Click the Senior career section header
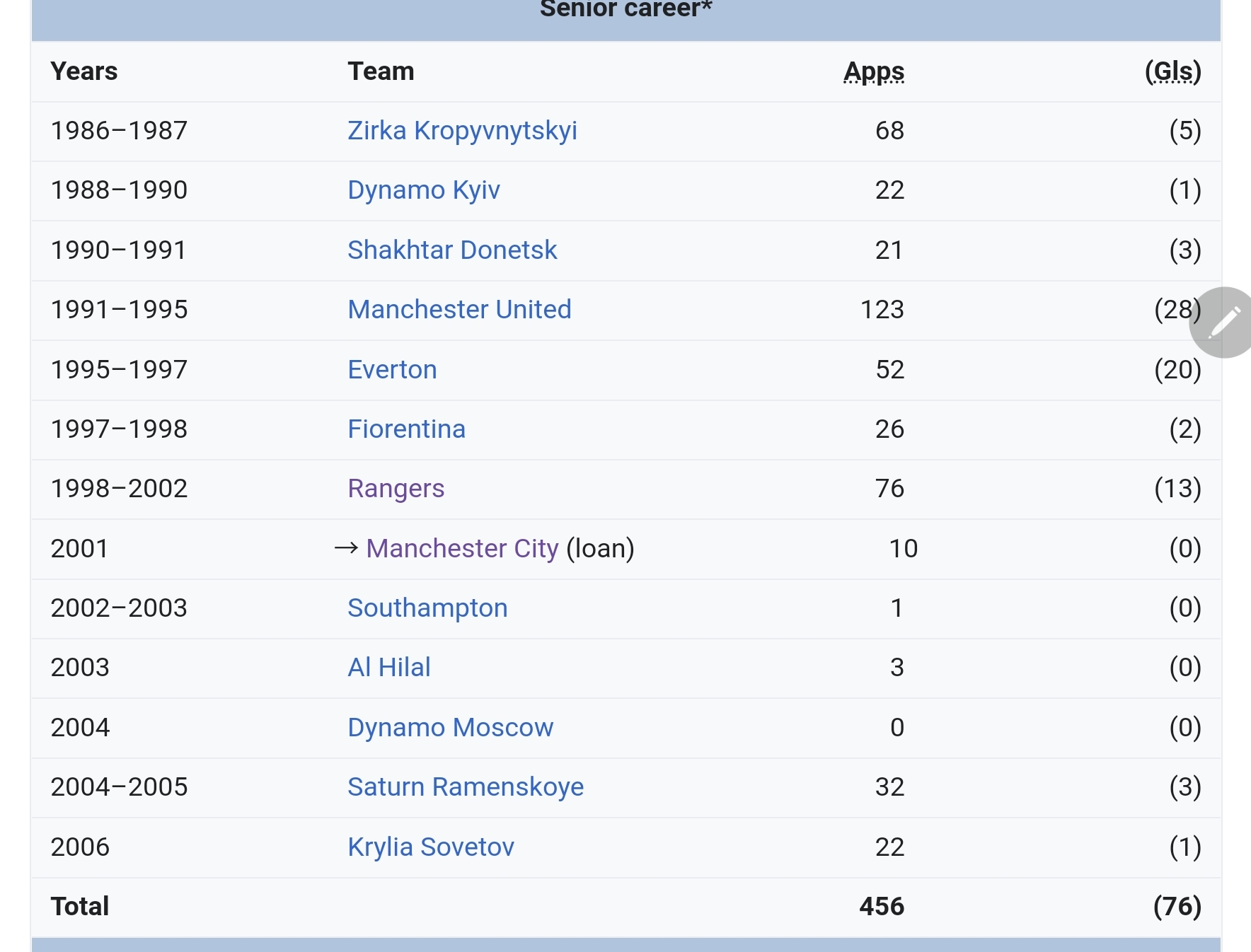1251x952 pixels. pyautogui.click(x=625, y=10)
